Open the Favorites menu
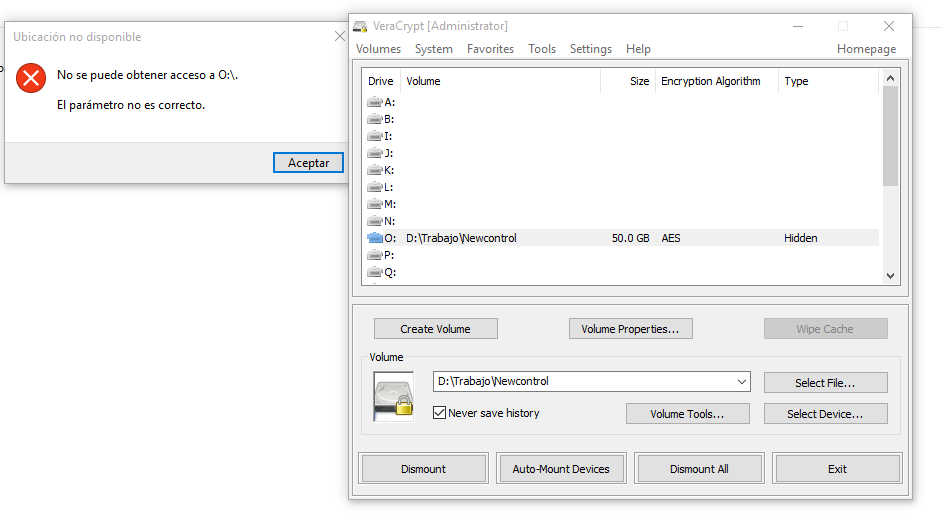 tap(490, 49)
